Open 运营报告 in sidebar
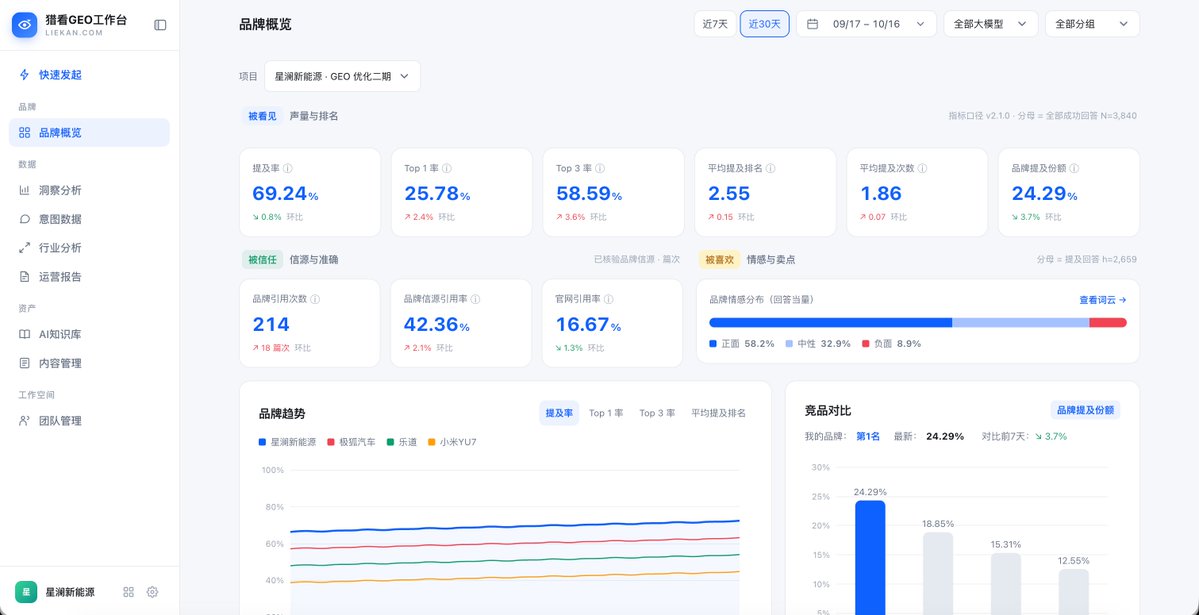Screen dimensions: 1199x615 coord(89,277)
